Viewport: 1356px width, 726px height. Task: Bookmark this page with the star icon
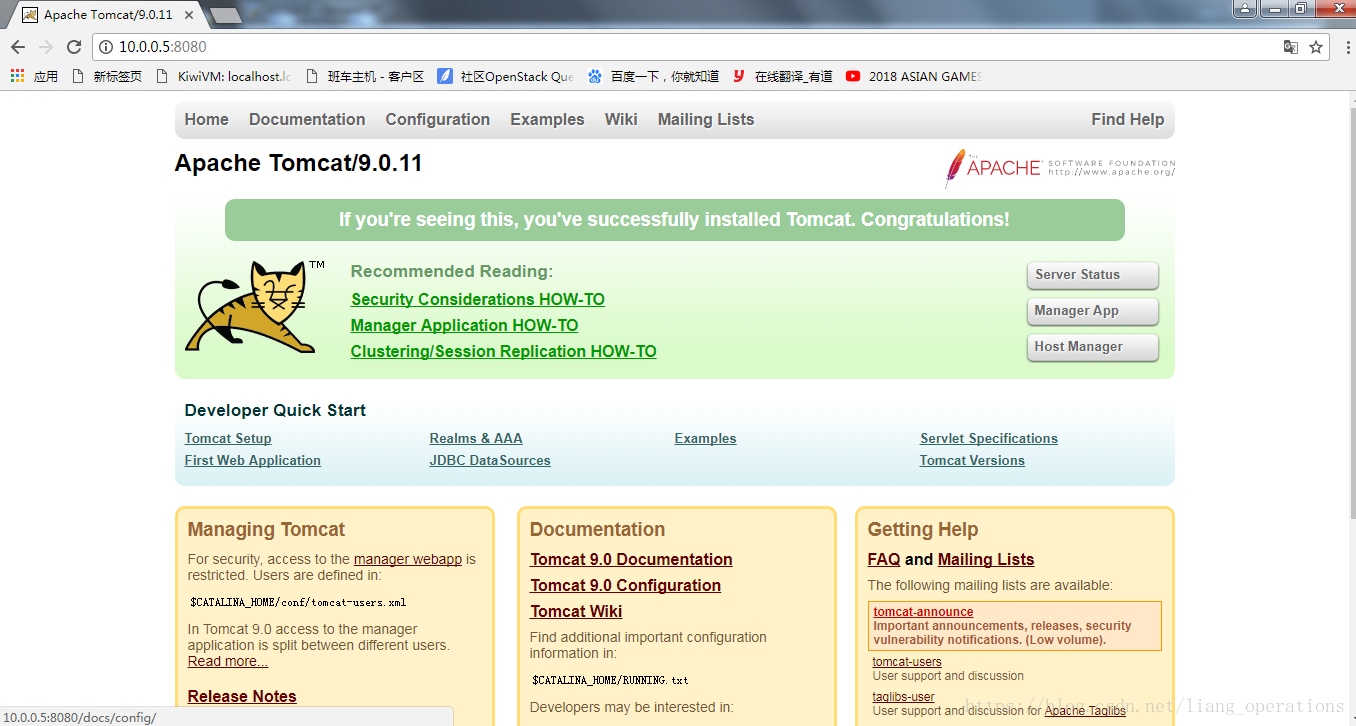click(1316, 47)
